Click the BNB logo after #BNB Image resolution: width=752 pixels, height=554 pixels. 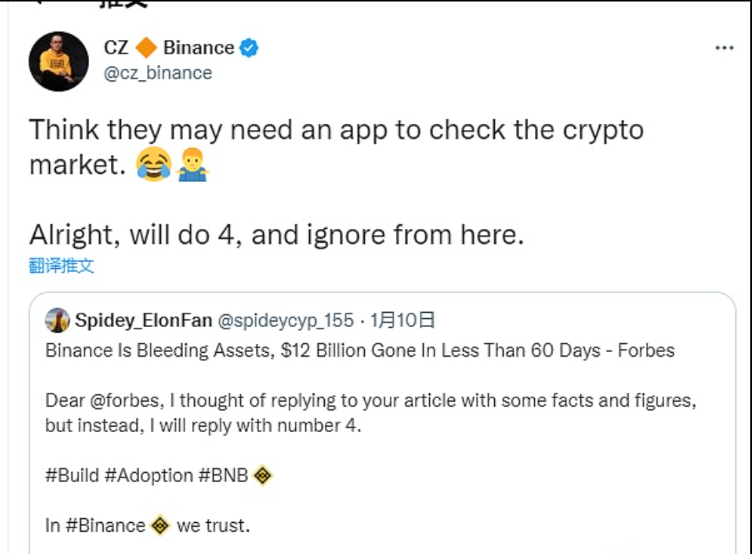[x=263, y=476]
